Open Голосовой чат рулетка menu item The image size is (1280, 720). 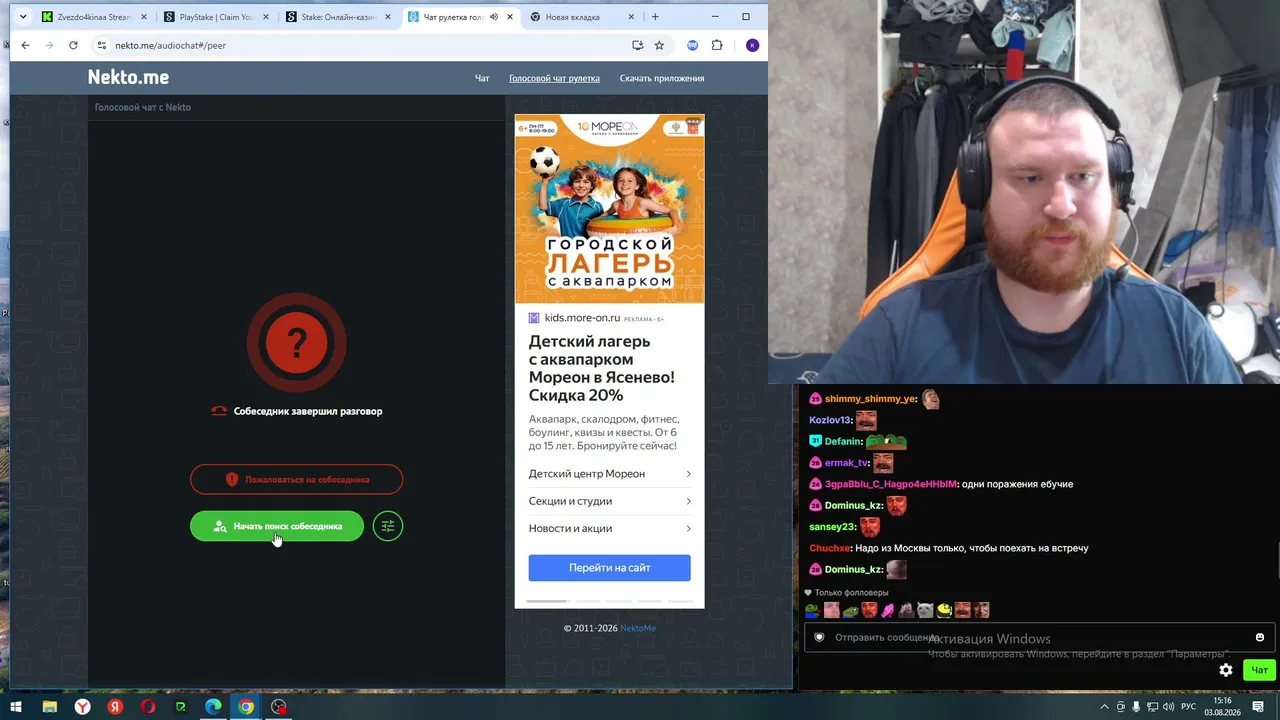pyautogui.click(x=554, y=78)
